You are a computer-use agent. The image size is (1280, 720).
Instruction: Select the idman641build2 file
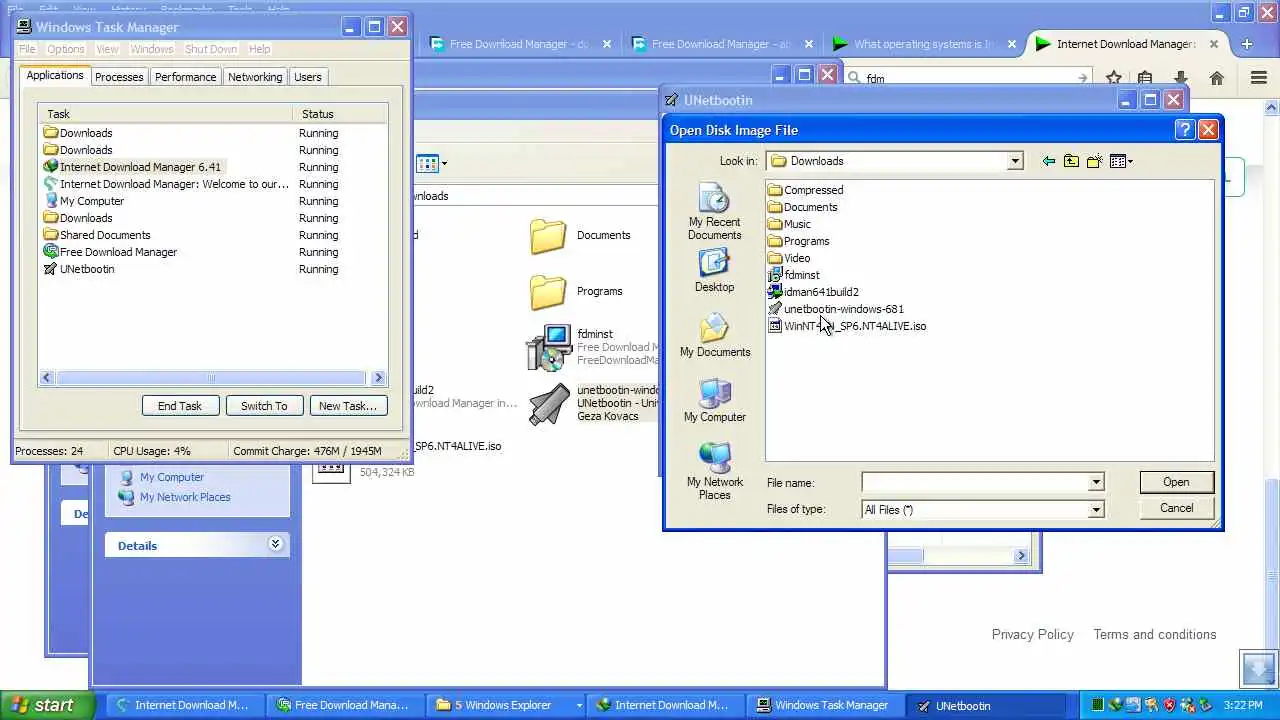(x=813, y=292)
